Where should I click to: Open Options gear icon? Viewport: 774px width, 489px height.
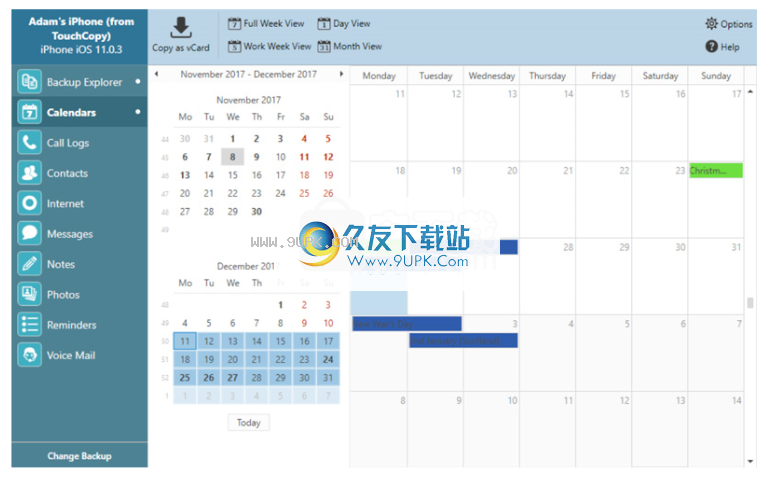pyautogui.click(x=711, y=23)
